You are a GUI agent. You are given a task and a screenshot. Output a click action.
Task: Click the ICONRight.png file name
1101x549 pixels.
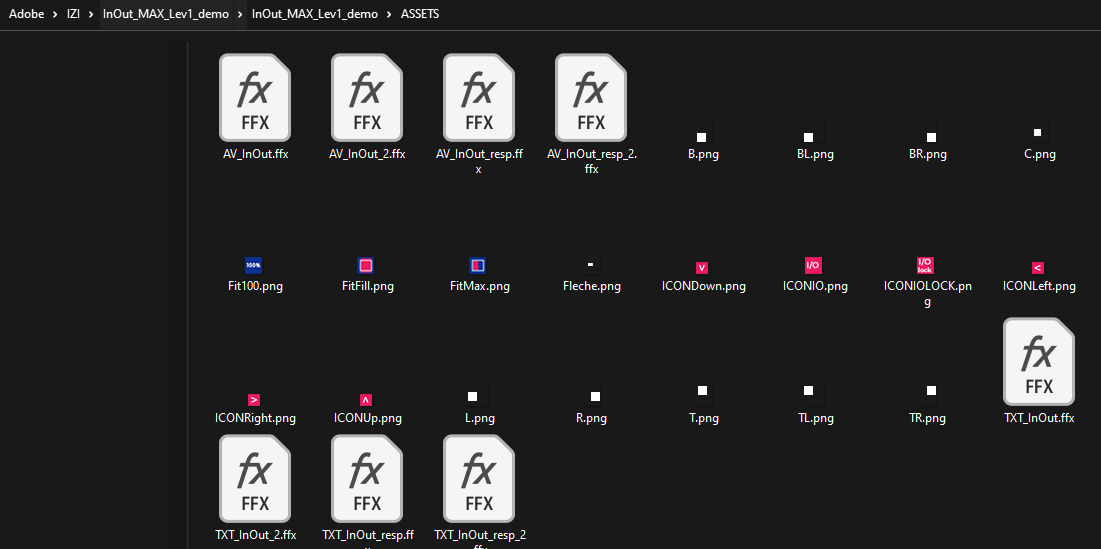[x=255, y=418]
